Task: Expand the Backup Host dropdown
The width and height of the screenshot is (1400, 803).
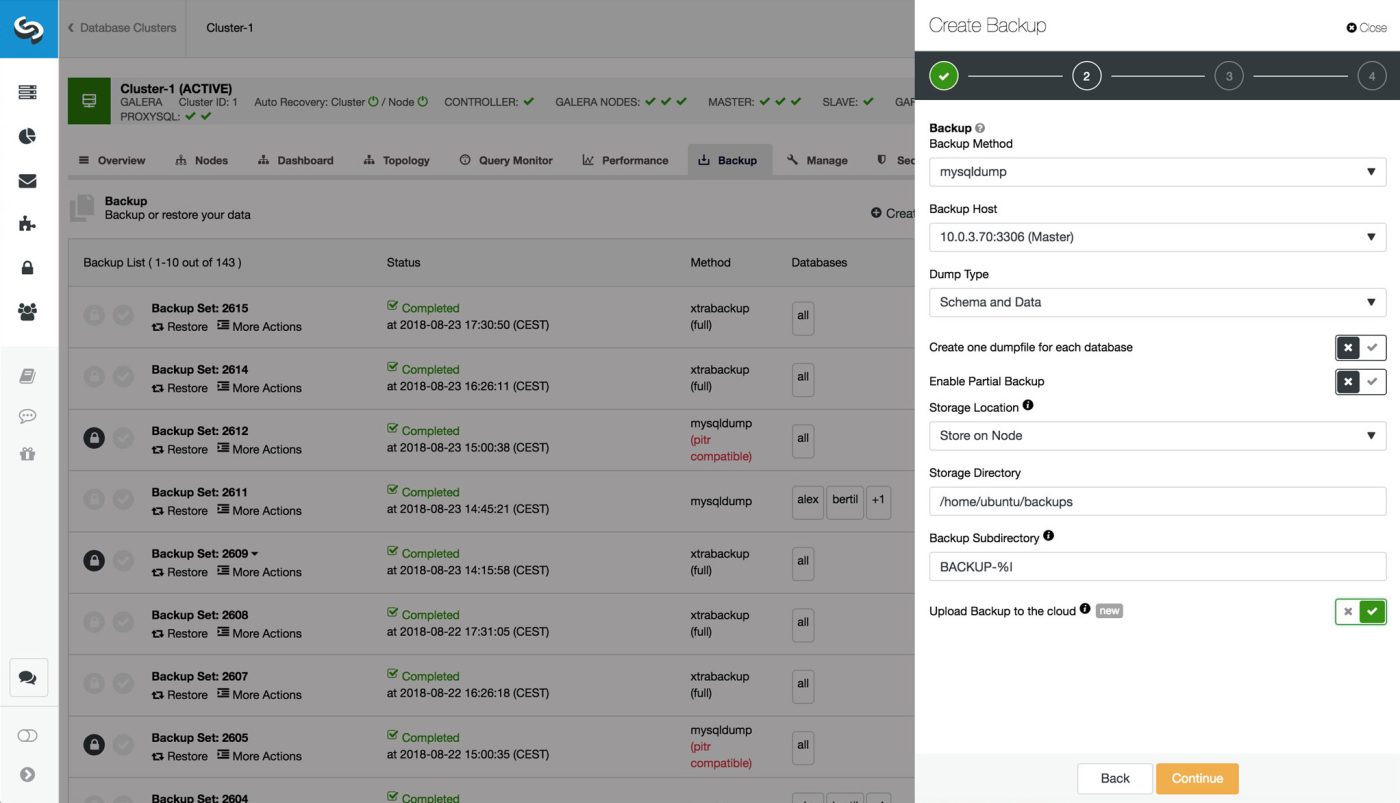Action: 1157,237
